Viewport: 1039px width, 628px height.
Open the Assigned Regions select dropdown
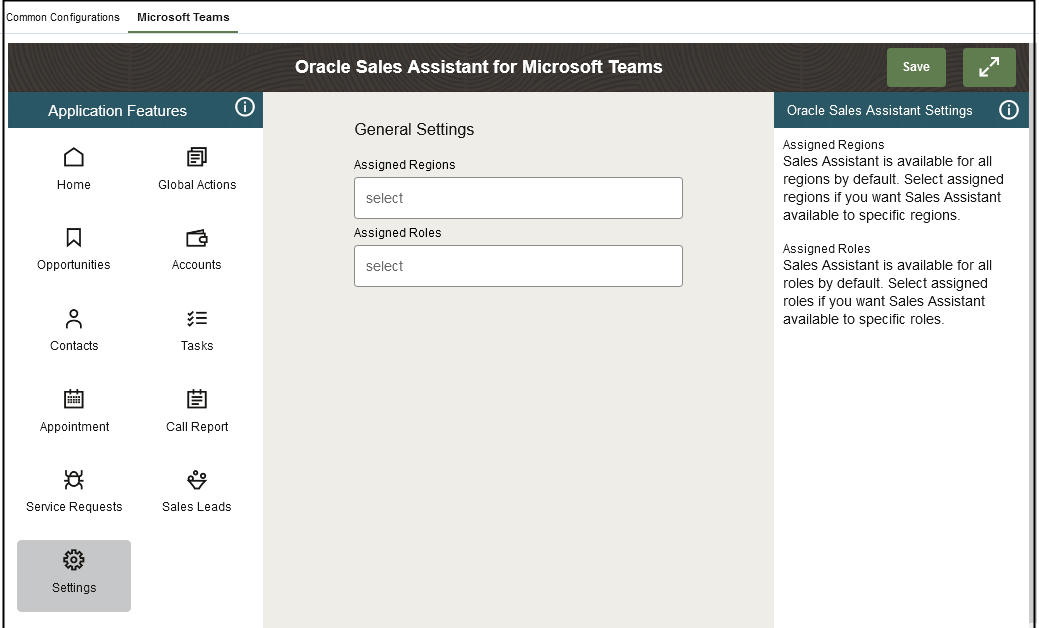pyautogui.click(x=518, y=198)
